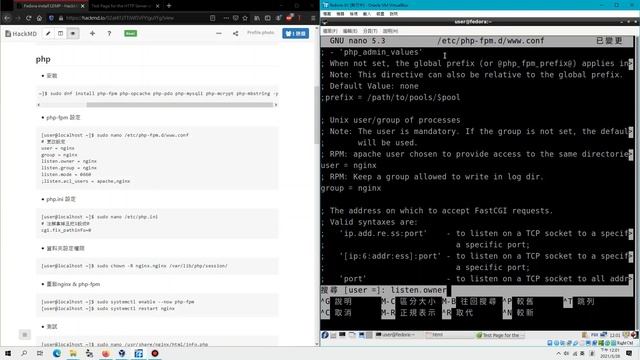
Task: Reload the current Firefox page
Action: [29, 18]
